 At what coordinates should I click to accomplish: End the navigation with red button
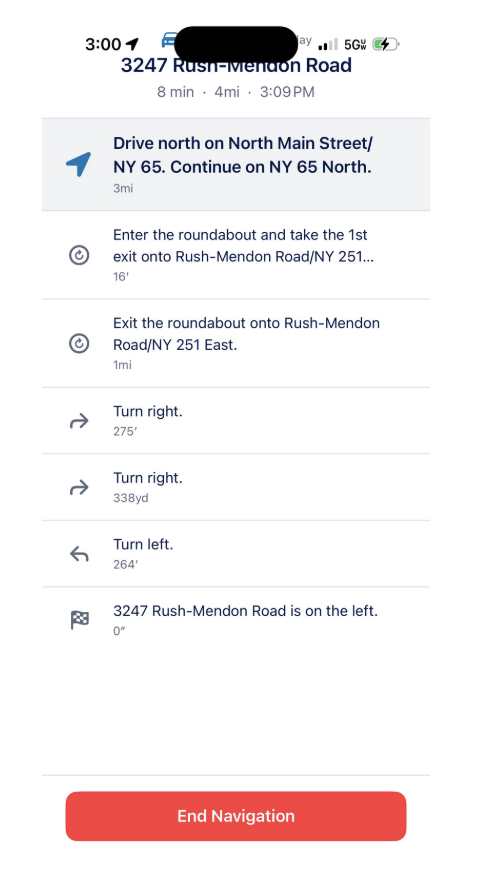click(236, 816)
